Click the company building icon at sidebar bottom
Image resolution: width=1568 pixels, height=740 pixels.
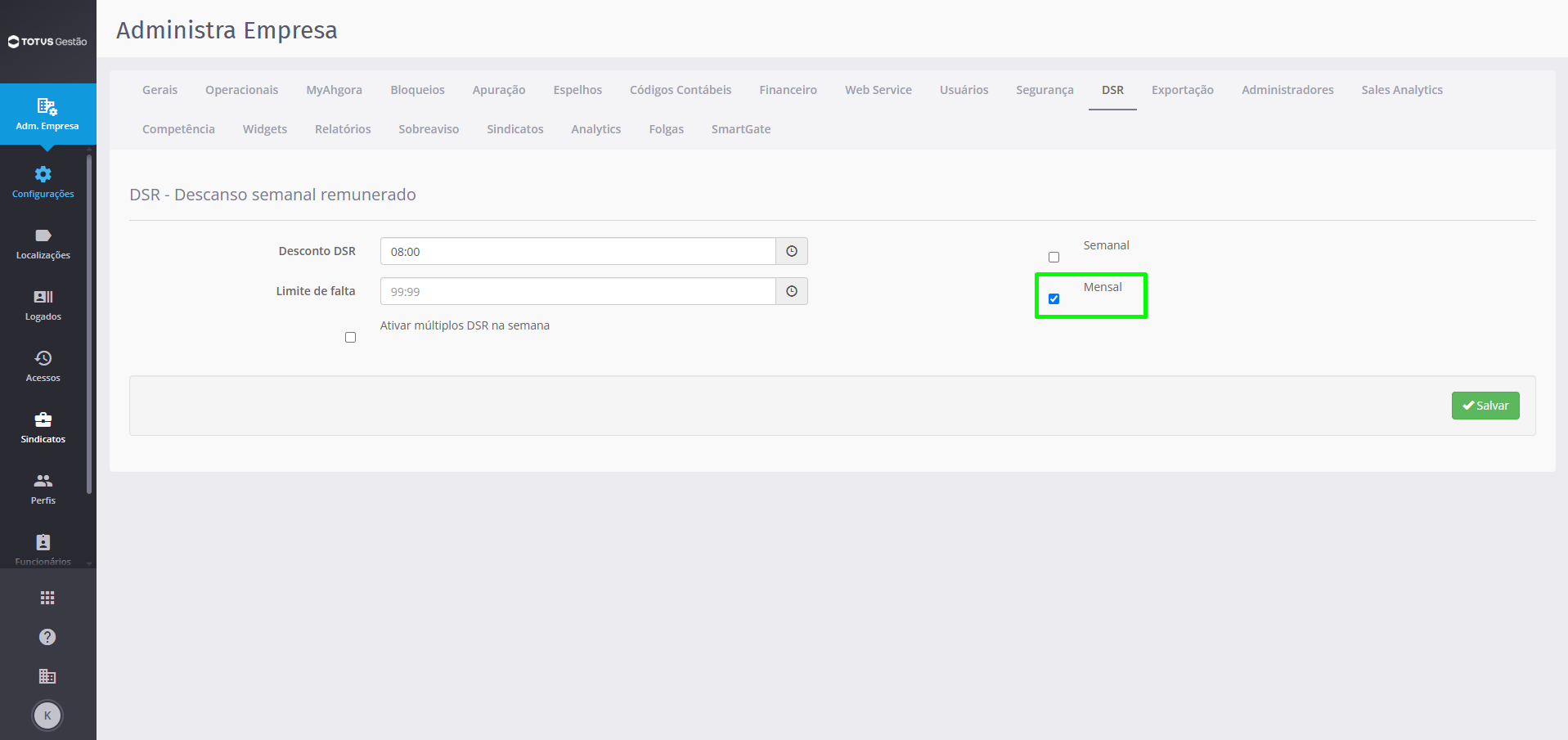tap(47, 676)
